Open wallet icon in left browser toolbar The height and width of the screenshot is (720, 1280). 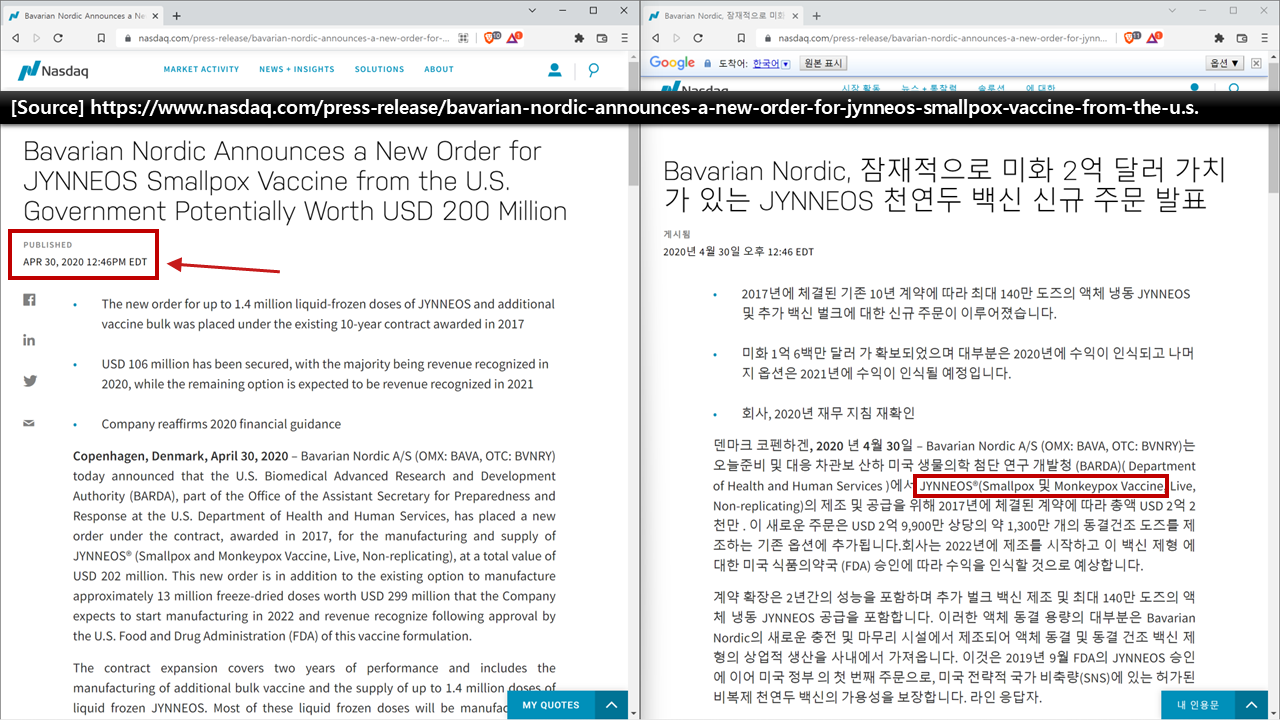coord(602,38)
